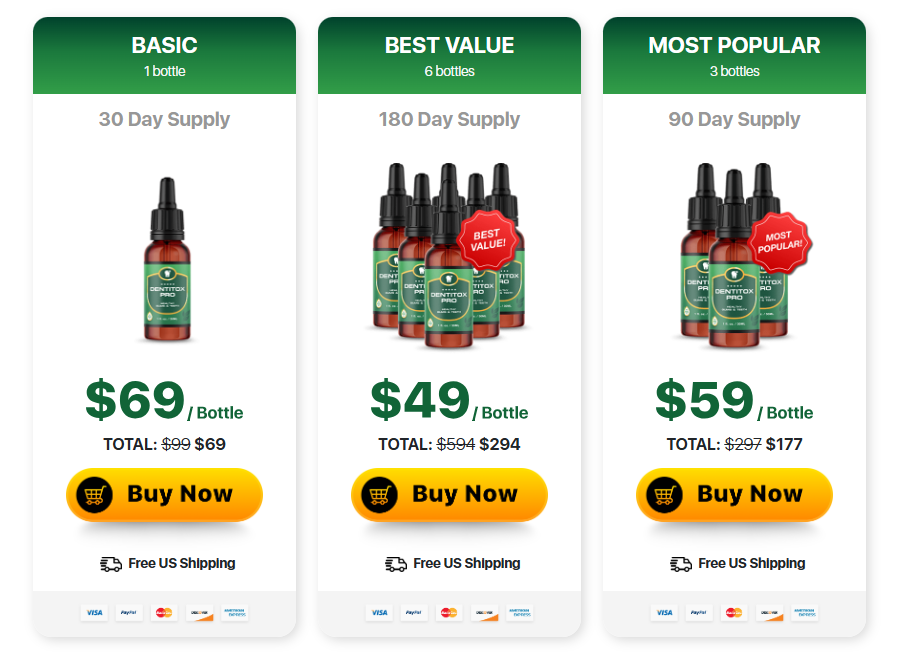Viewport: 901px width, 658px height.
Task: Click the shipping truck icon under Basic package
Action: coord(111,564)
